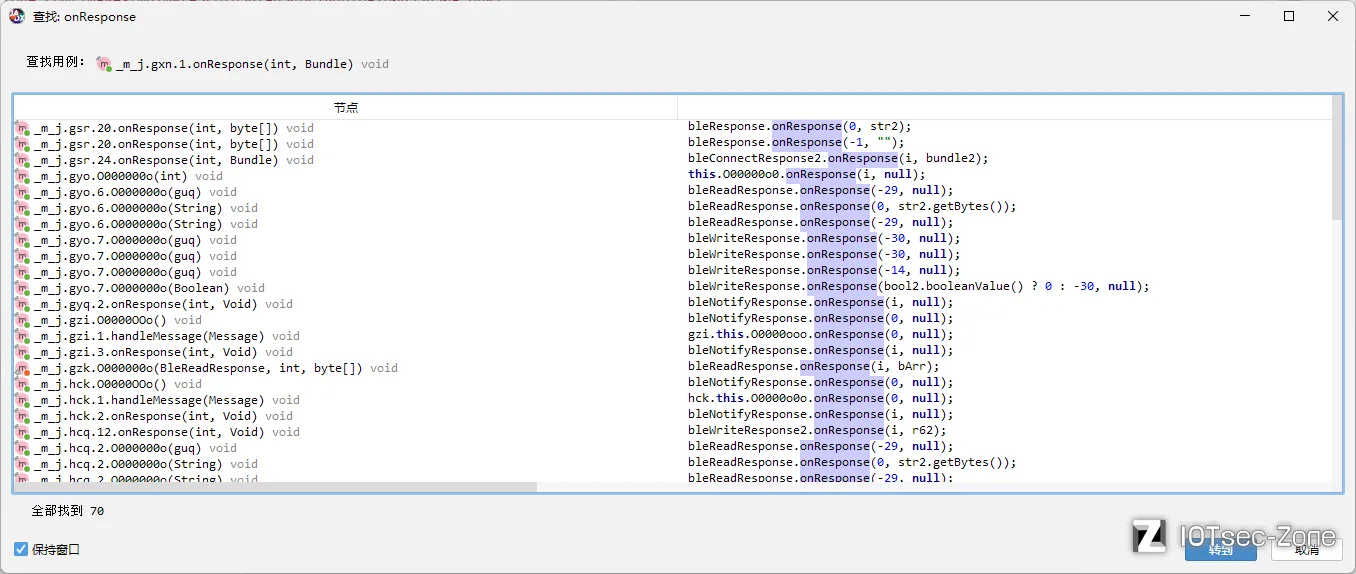
Task: Select code line bleResponse.onResponse(0, str2);
Action: click(800, 127)
